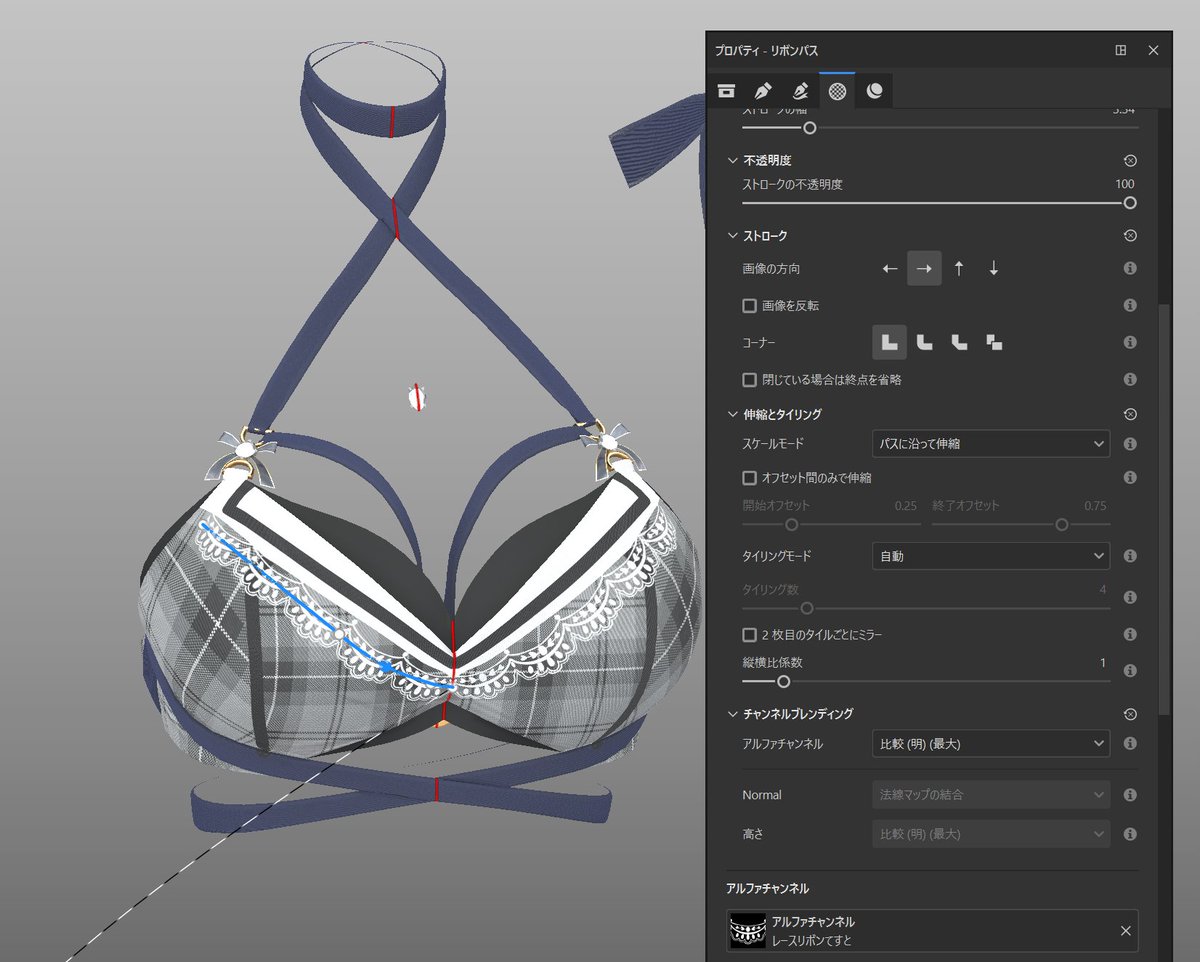Collapse the チャンネルブレンディング section

tap(731, 714)
